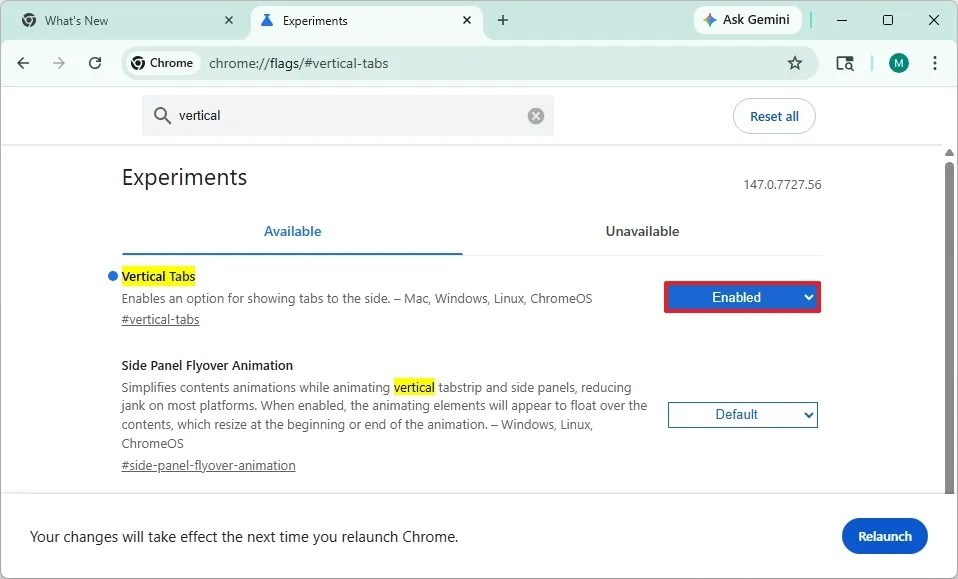Image resolution: width=958 pixels, height=579 pixels.
Task: Open the Vertical Tabs Enabled dropdown
Action: tap(741, 297)
